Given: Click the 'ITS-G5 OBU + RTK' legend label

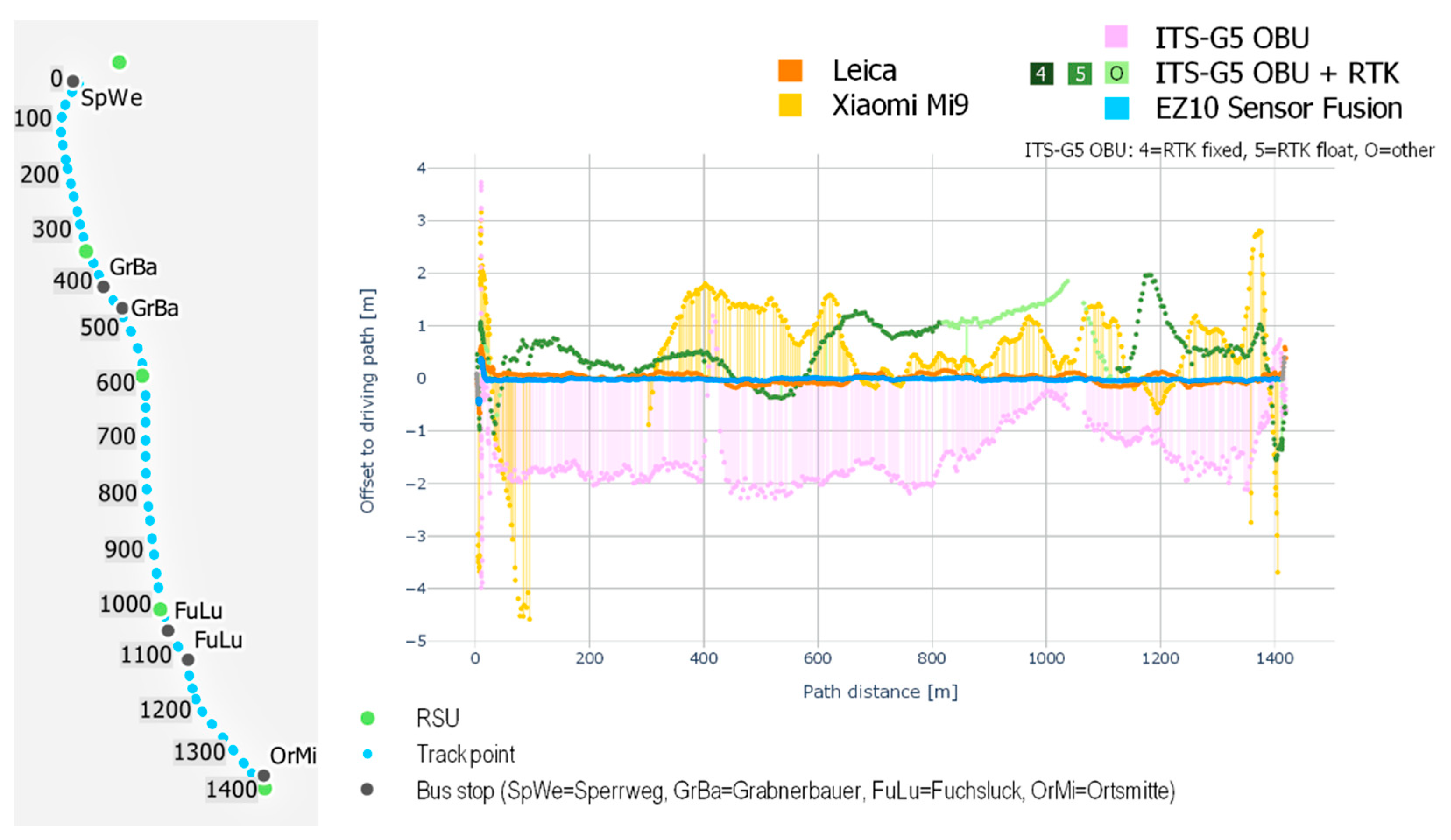Looking at the screenshot, I should (1277, 73).
